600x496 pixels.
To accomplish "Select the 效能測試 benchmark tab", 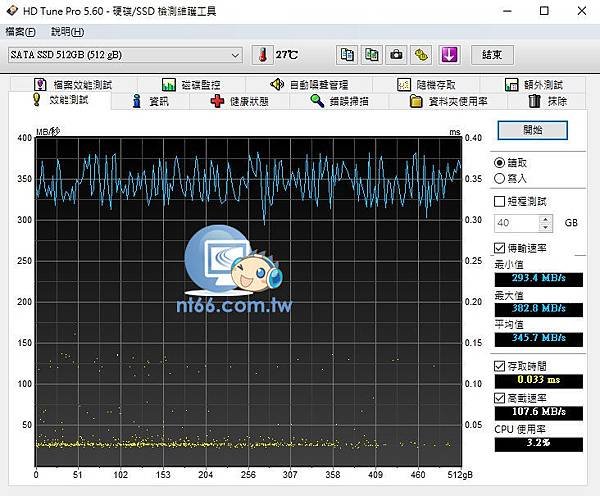I will pyautogui.click(x=60, y=100).
